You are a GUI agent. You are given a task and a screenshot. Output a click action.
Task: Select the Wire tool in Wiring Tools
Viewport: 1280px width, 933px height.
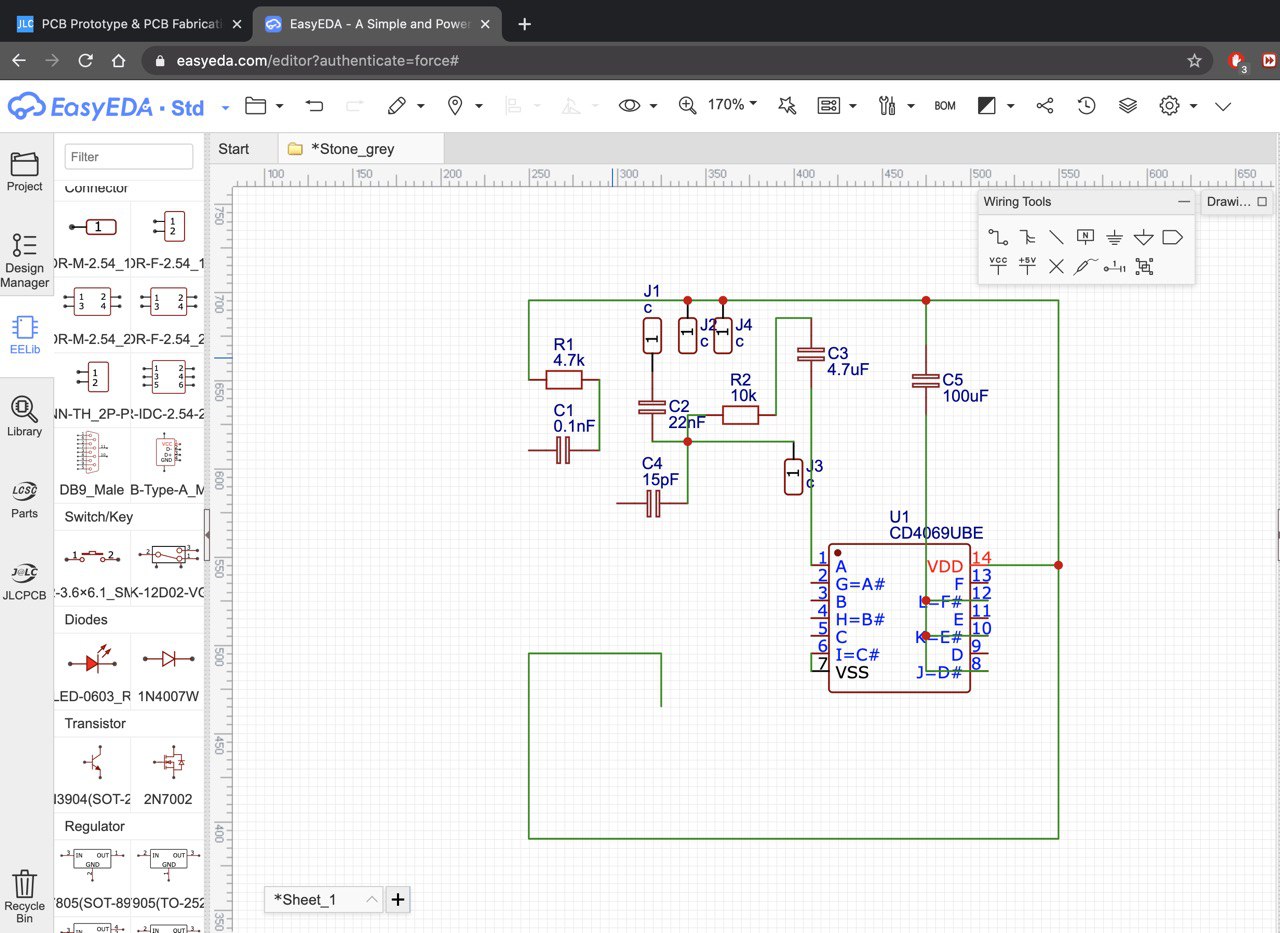[x=998, y=237]
